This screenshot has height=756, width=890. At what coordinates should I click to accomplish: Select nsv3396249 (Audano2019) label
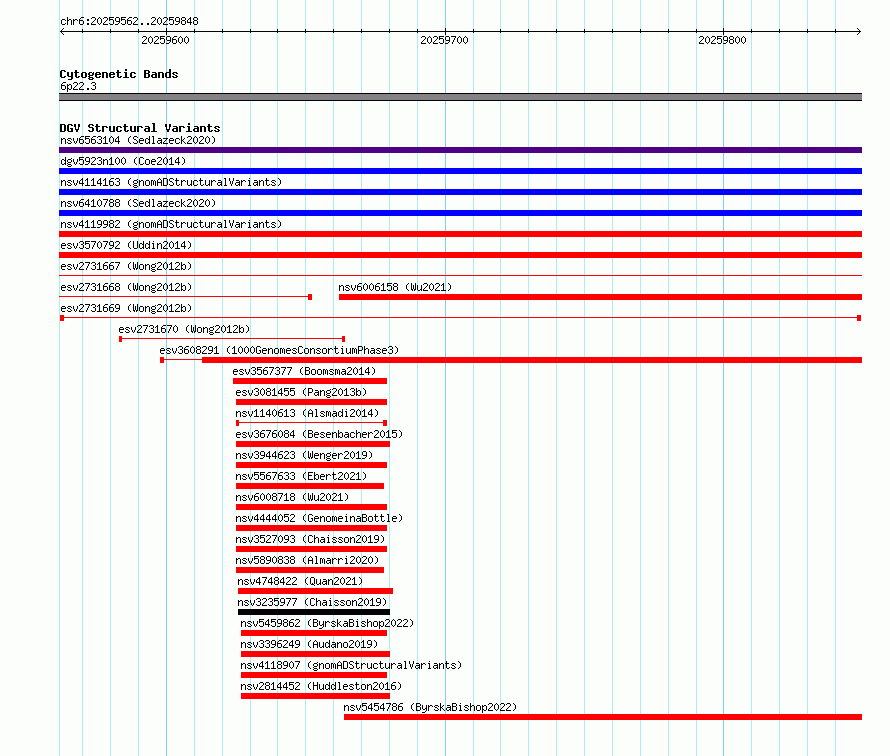(309, 644)
